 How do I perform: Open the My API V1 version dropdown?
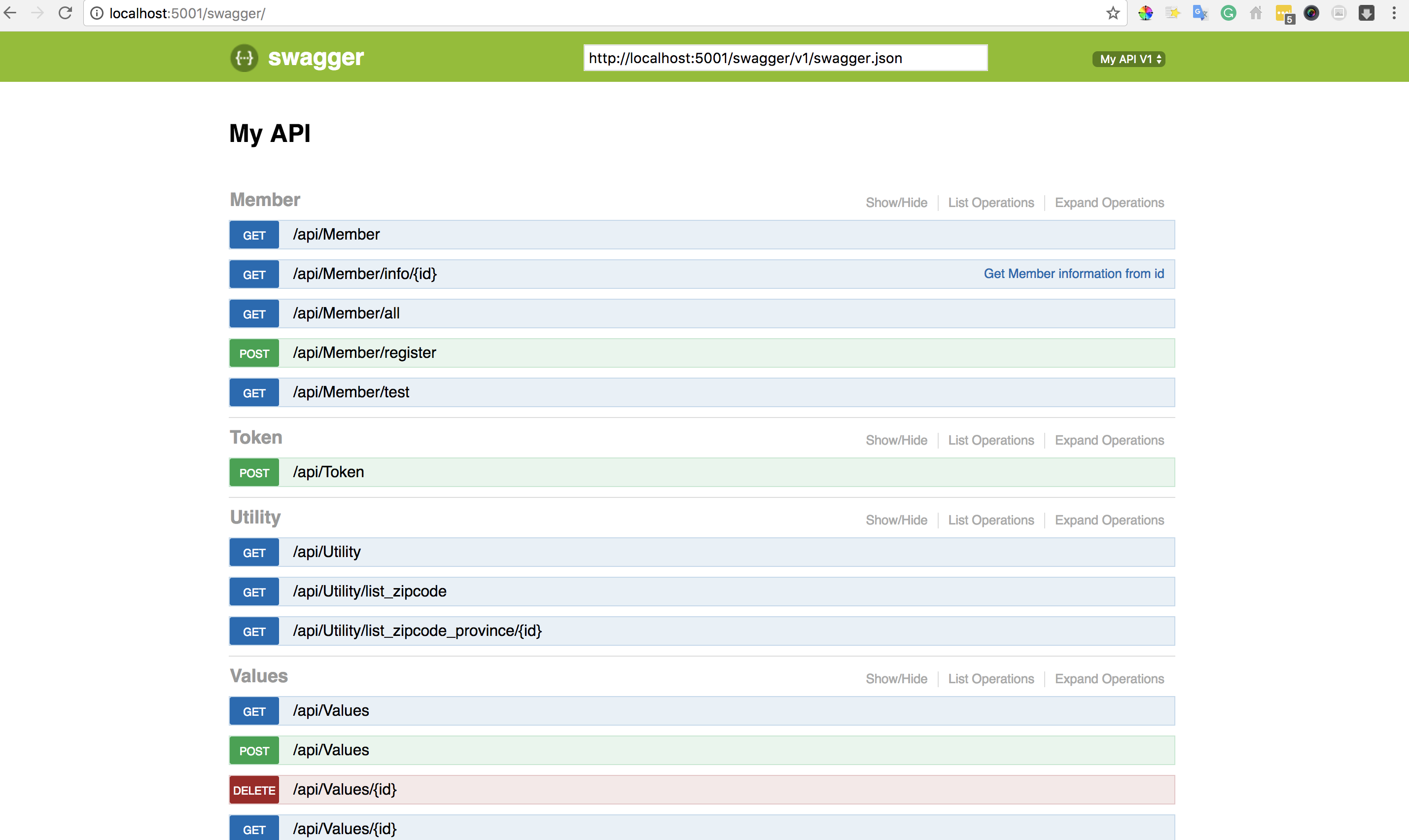1128,59
